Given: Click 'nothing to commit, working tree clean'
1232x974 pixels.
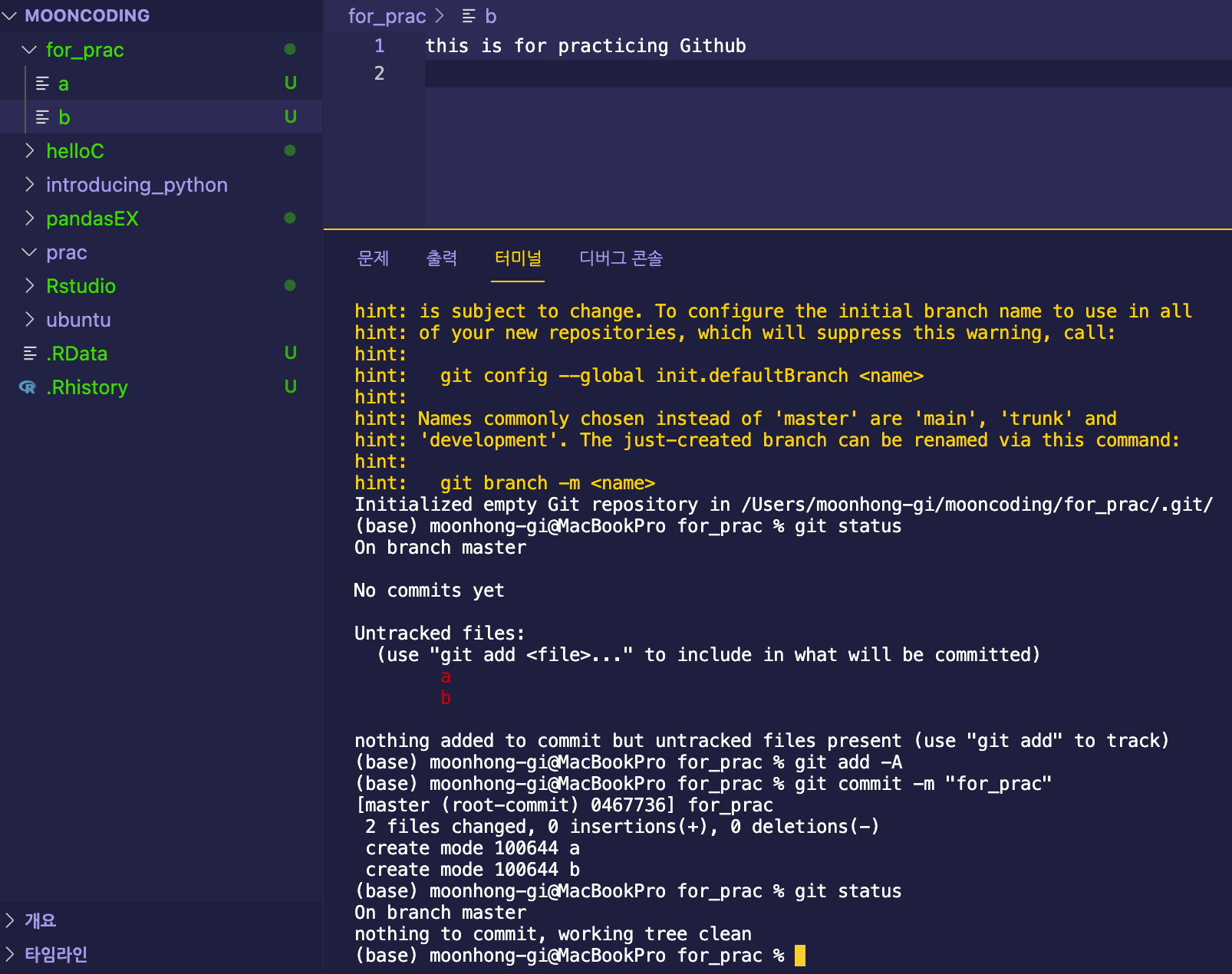Looking at the screenshot, I should [553, 934].
